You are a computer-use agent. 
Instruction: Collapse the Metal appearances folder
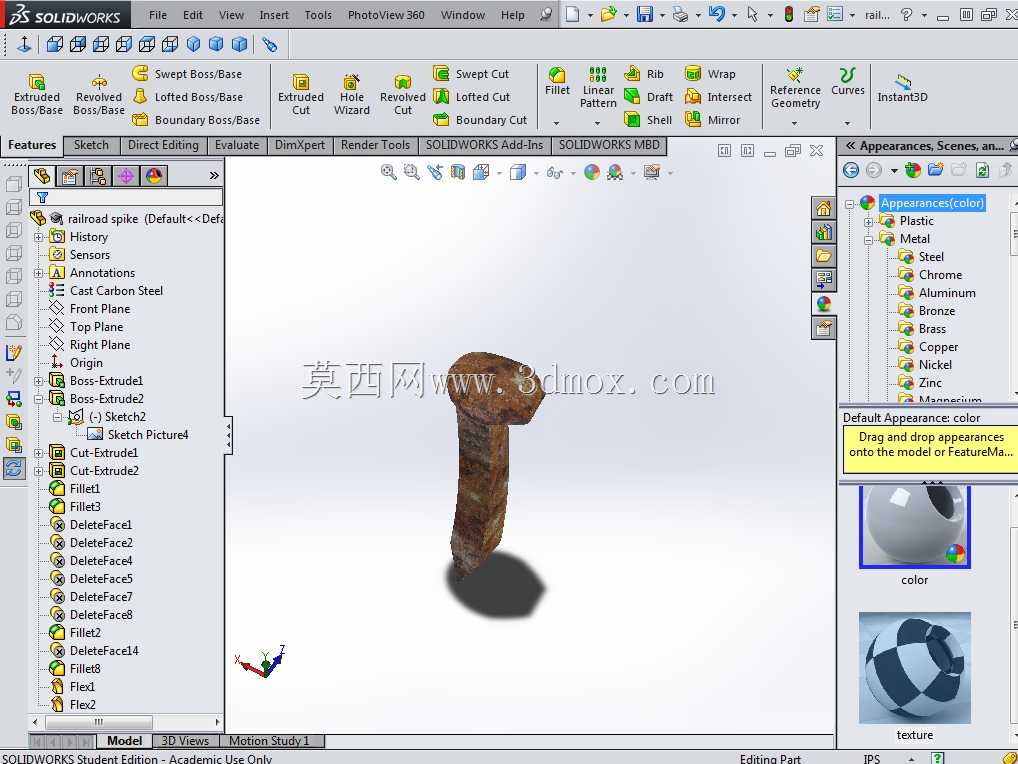868,240
